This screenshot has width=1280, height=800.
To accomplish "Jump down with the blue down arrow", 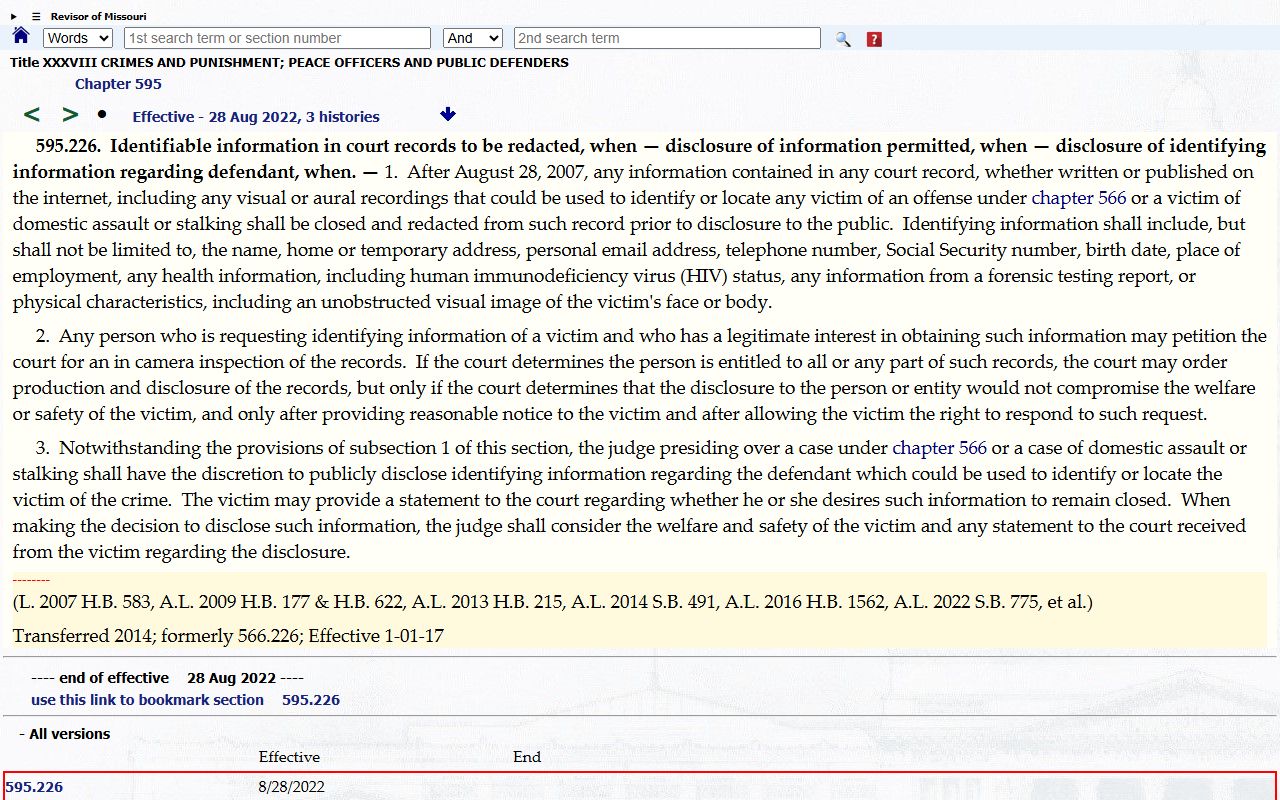I will pos(448,115).
